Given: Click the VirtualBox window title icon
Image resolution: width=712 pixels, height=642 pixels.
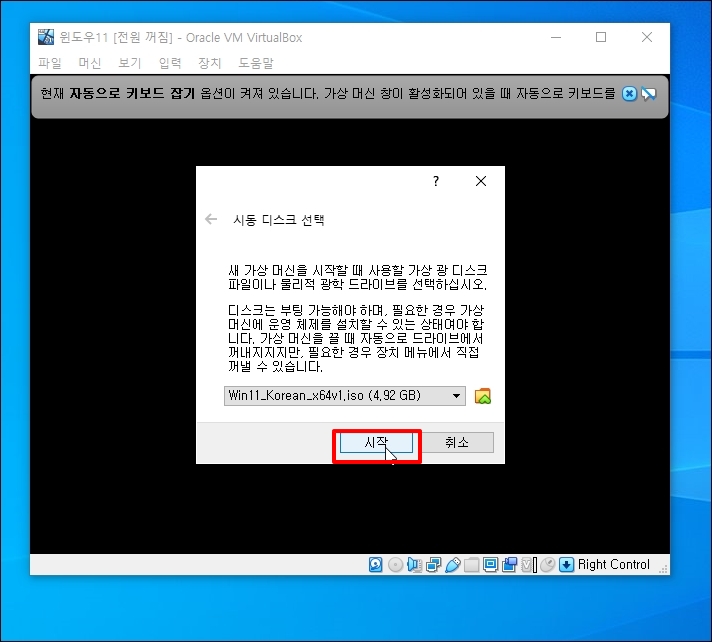Looking at the screenshot, I should pos(46,37).
